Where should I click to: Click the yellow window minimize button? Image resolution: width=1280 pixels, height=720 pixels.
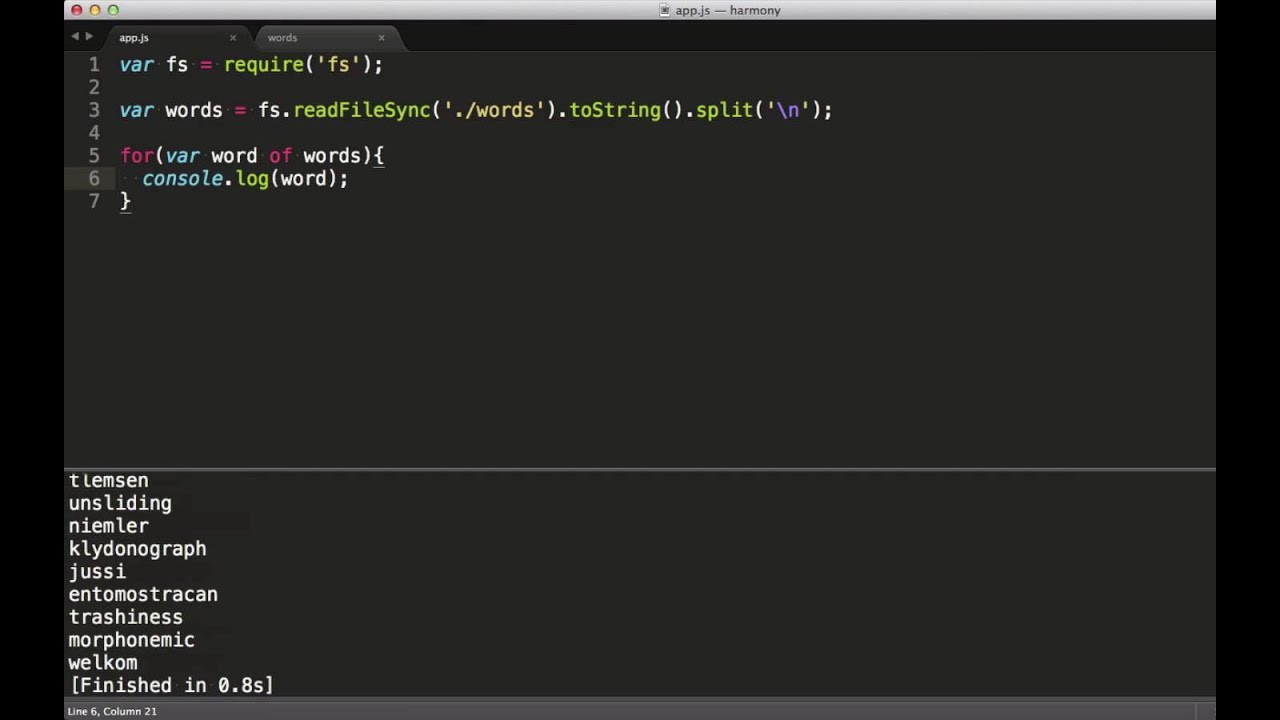[x=95, y=10]
